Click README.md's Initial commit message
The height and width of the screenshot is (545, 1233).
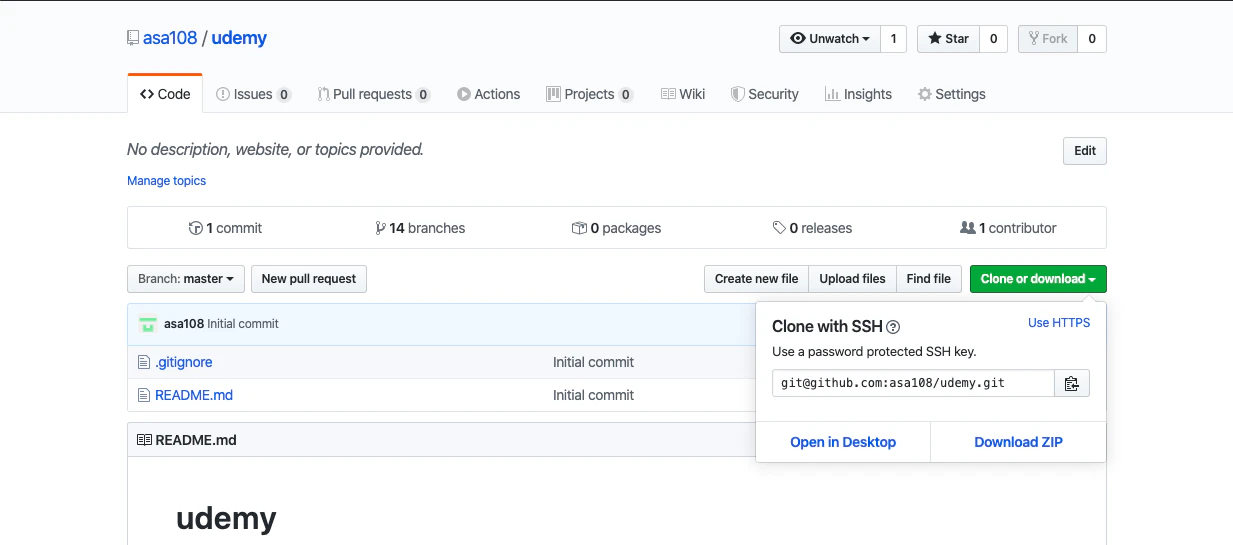(593, 395)
